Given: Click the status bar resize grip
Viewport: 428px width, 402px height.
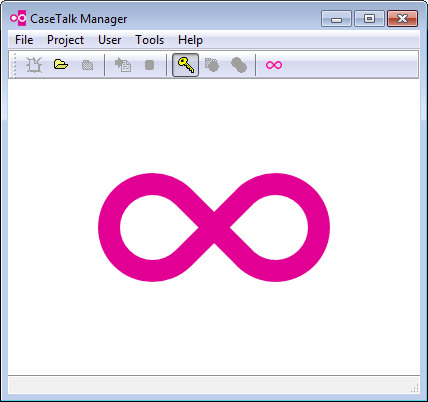Looking at the screenshot, I should [414, 388].
